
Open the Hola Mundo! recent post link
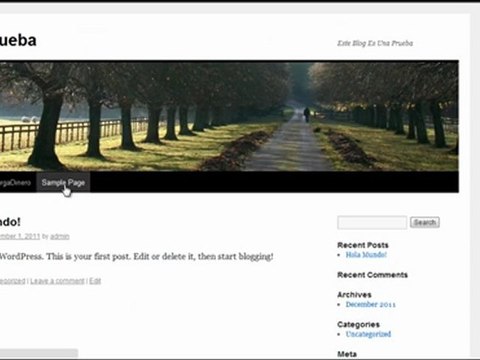(366, 255)
